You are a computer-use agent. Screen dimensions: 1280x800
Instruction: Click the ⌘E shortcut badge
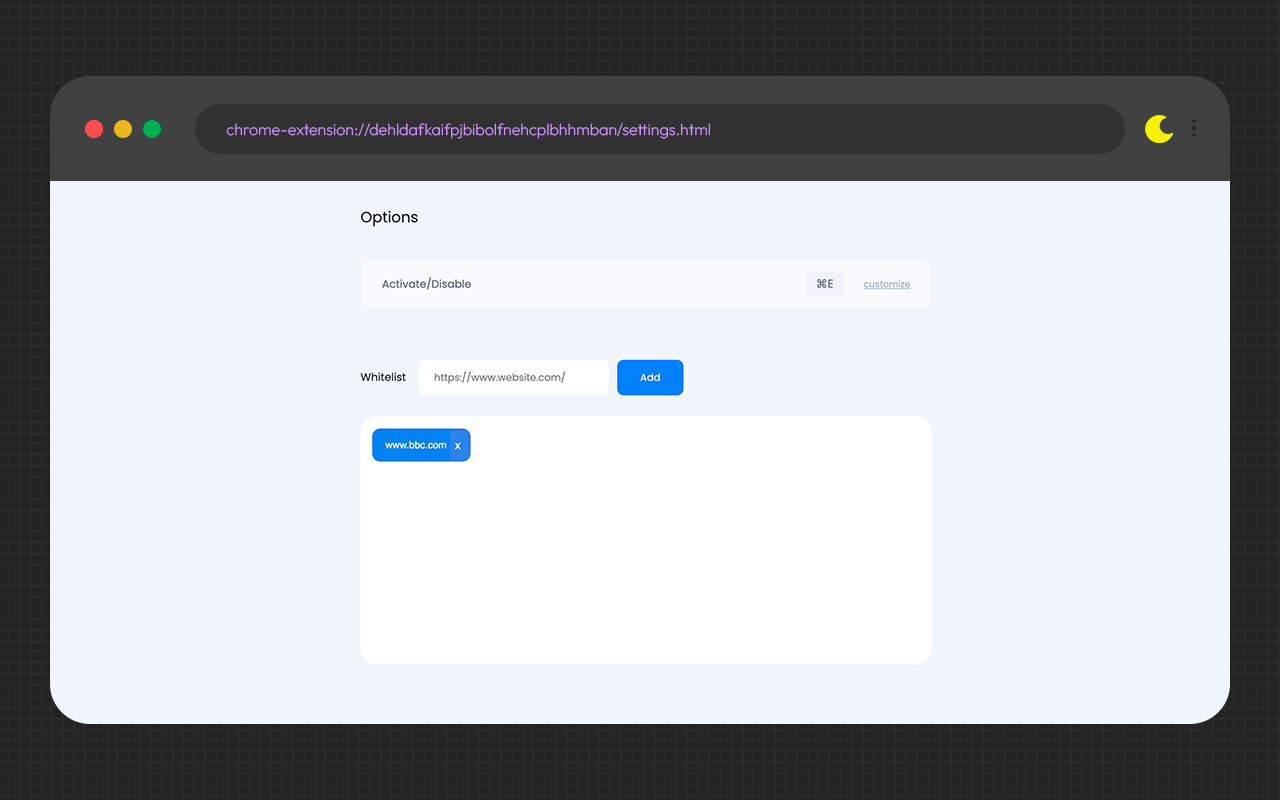pos(824,284)
